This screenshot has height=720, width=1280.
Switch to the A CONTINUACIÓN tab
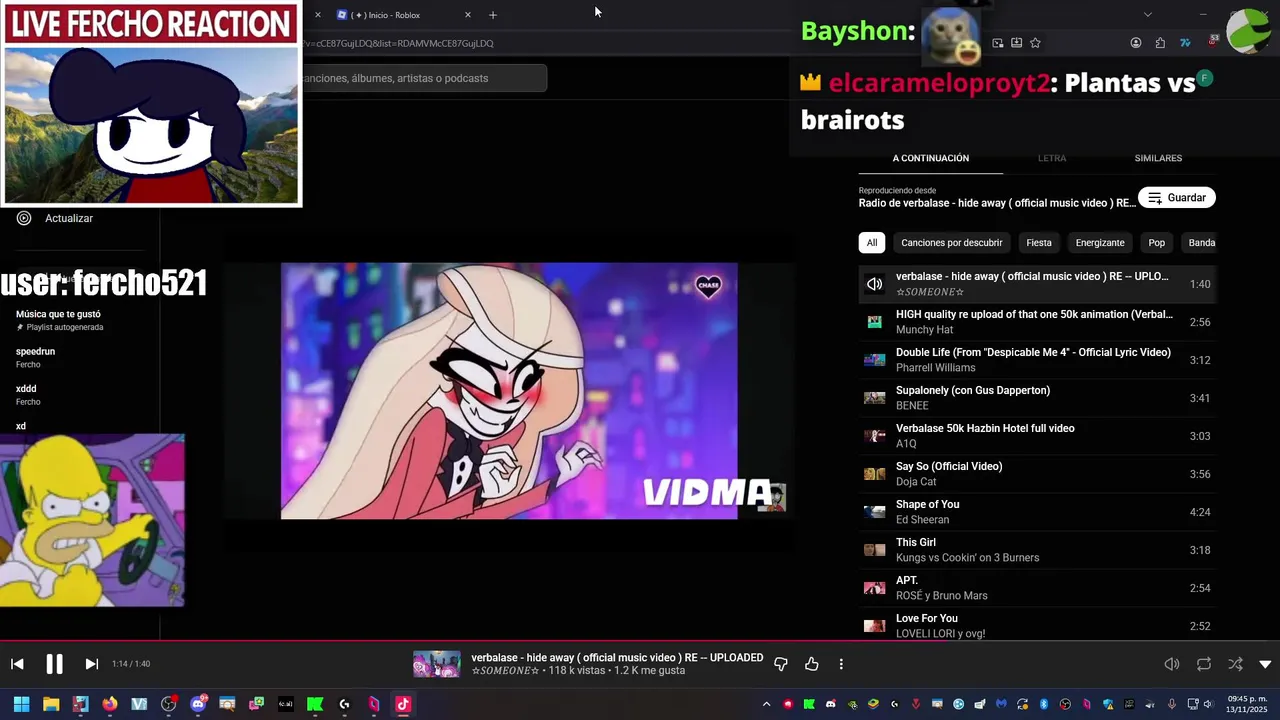click(930, 158)
